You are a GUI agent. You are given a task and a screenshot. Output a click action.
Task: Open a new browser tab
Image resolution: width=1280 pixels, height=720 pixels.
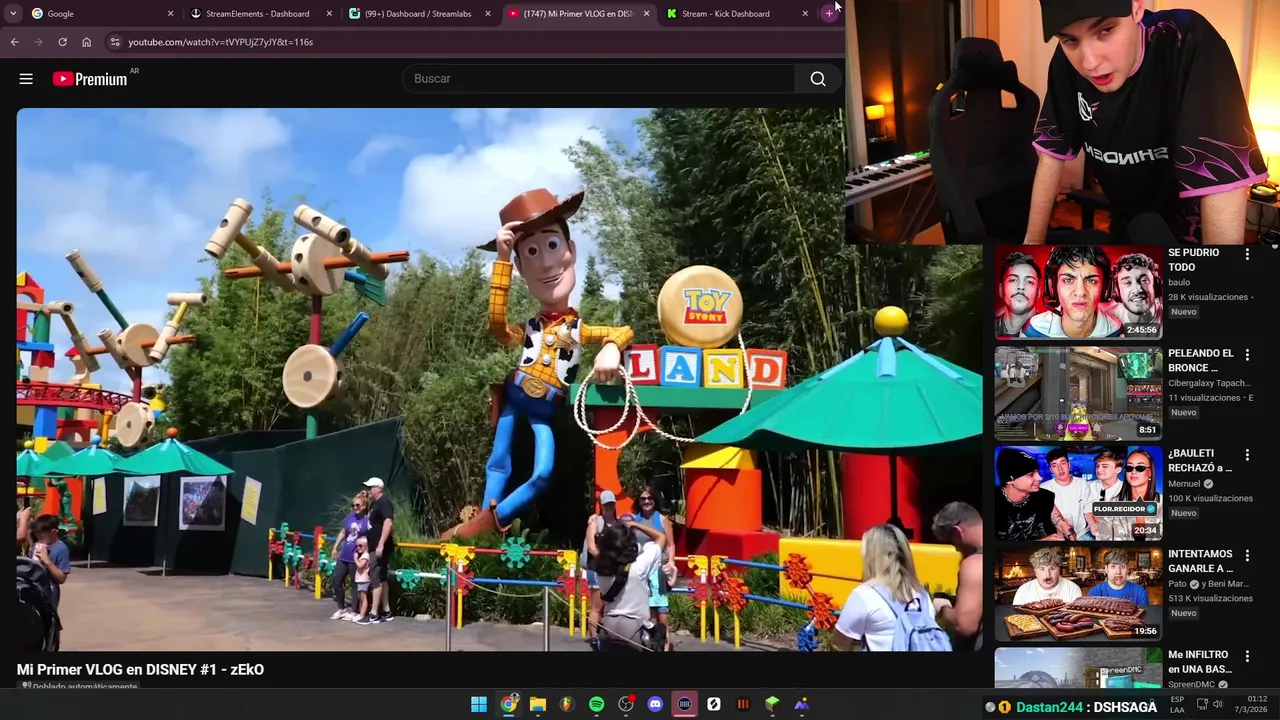pos(829,13)
